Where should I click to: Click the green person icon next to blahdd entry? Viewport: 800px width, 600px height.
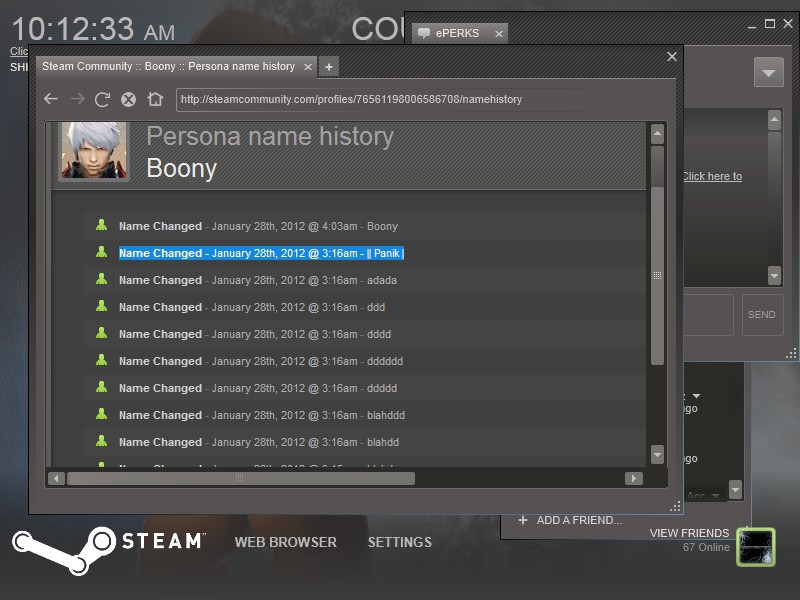click(102, 441)
